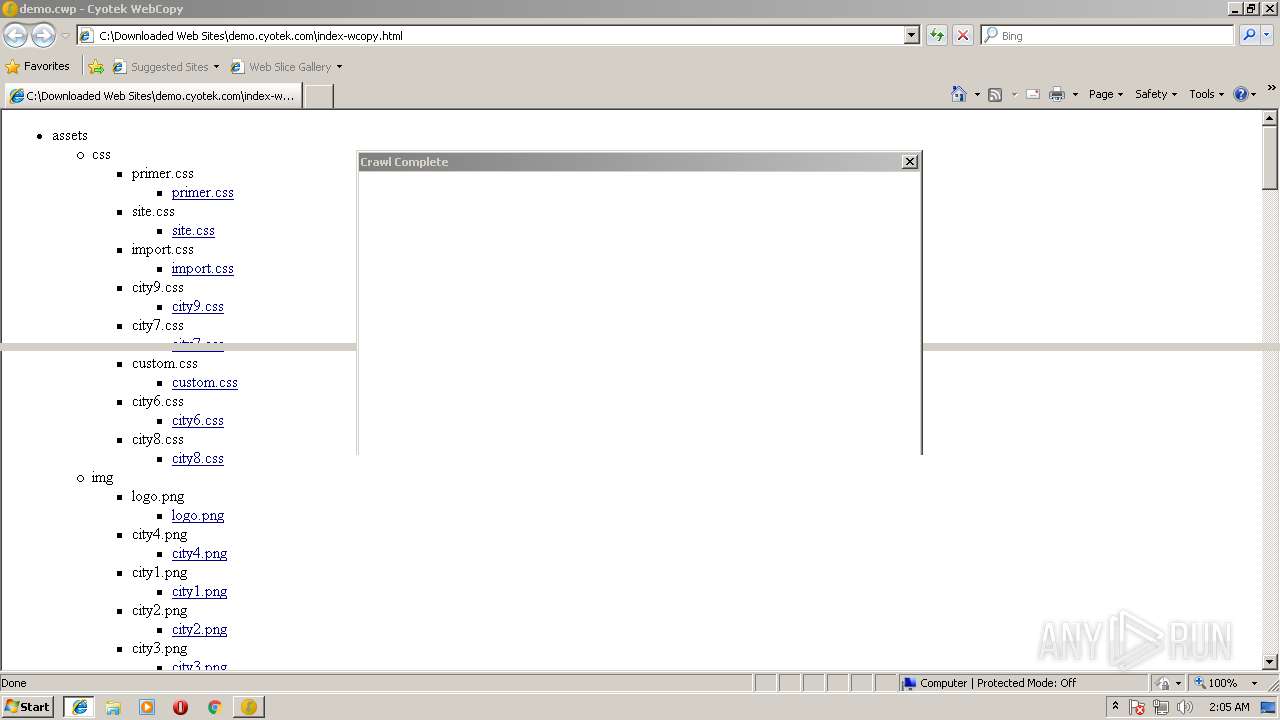Open the Tools menu
1280x720 pixels.
1207,94
